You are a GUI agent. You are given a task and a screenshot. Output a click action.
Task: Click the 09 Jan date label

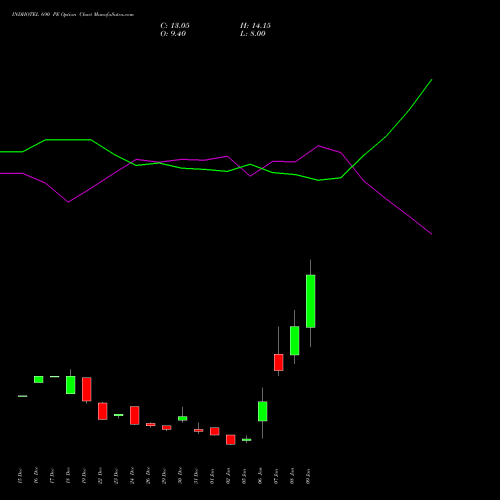[308, 476]
